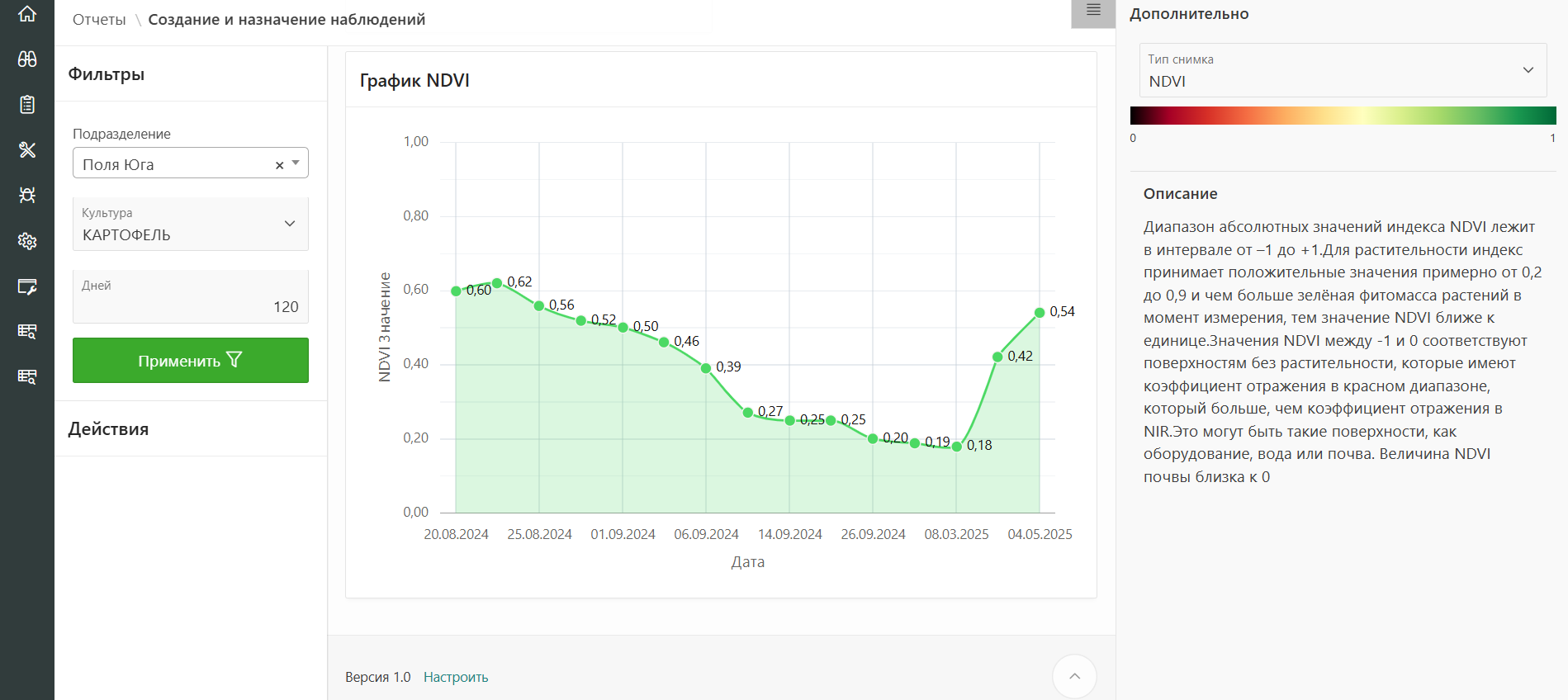
Task: Open the gear settings icon in sidebar
Action: click(x=27, y=241)
